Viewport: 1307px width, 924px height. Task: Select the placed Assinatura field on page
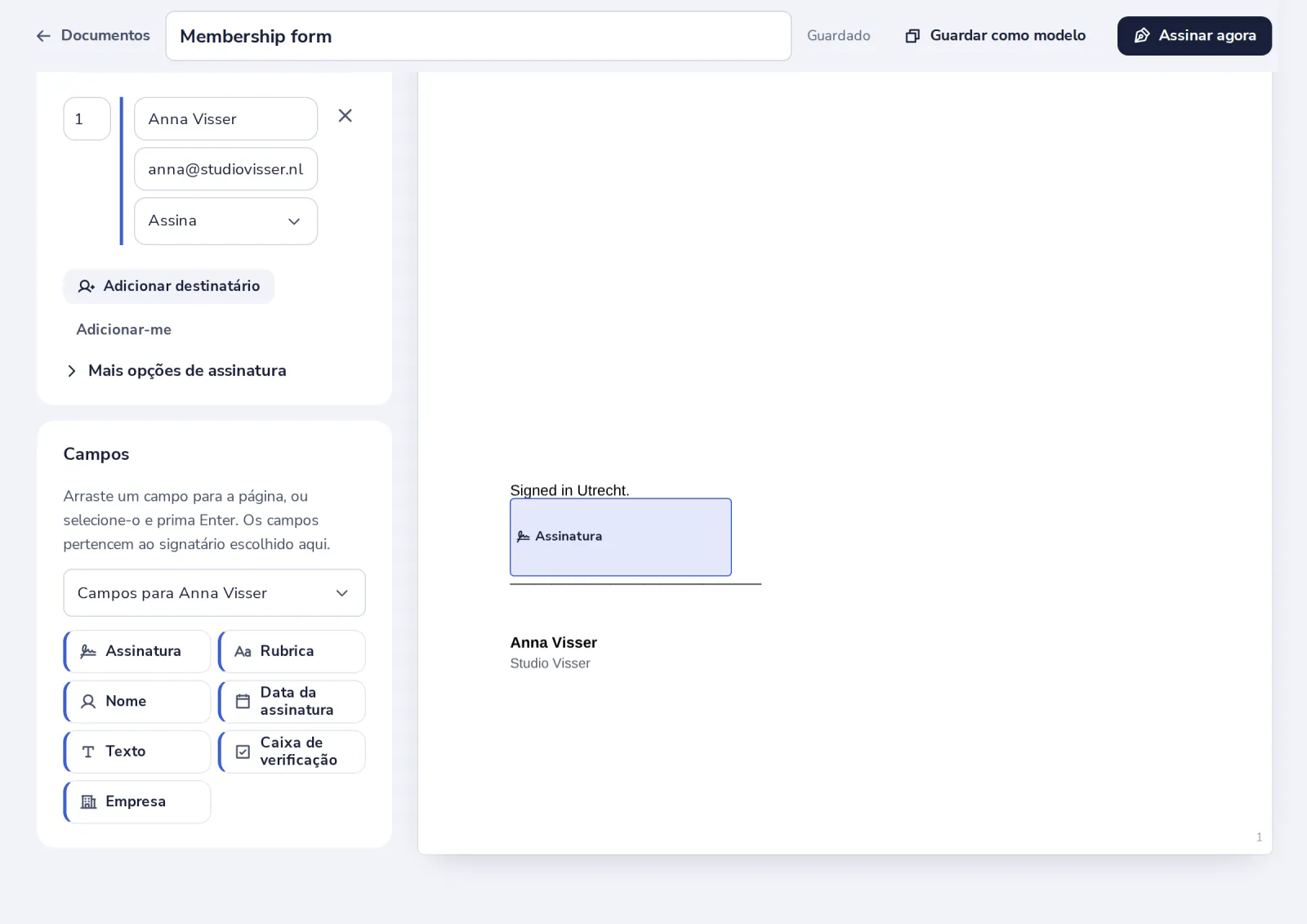click(x=621, y=538)
